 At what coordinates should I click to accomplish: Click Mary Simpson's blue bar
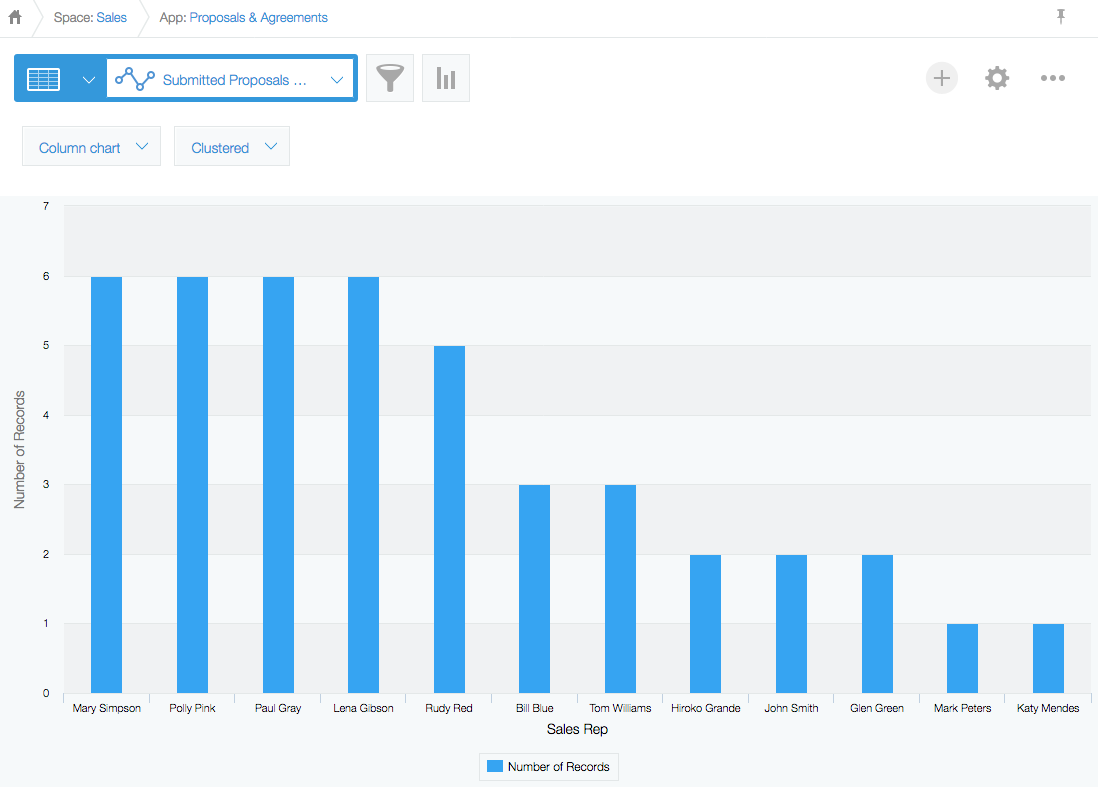106,485
